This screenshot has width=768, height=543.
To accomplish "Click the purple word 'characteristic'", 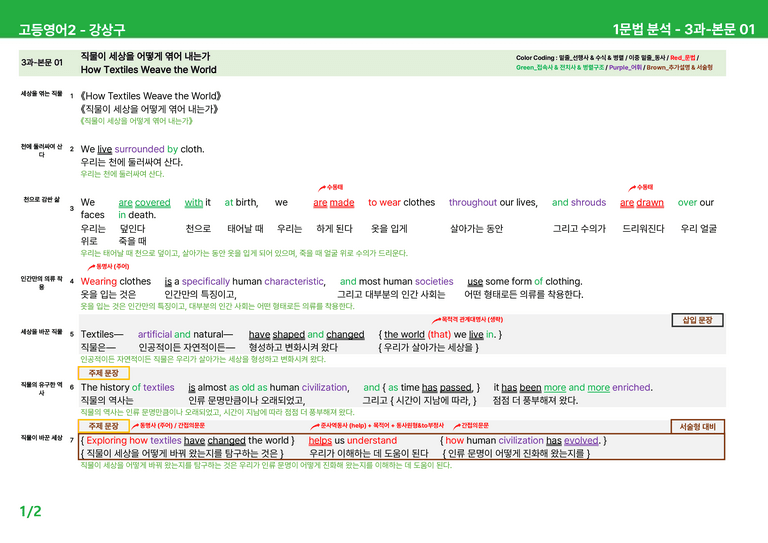I will pyautogui.click(x=294, y=282).
